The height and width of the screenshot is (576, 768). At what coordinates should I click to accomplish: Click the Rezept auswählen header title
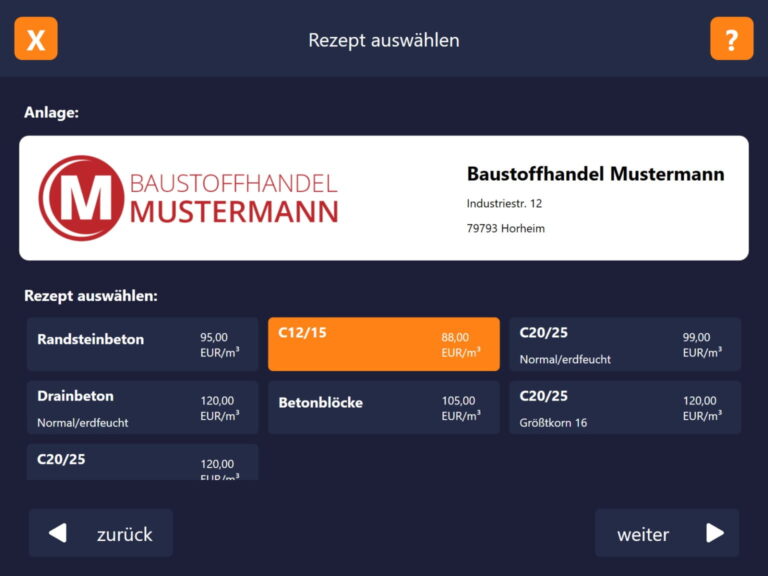(x=384, y=40)
